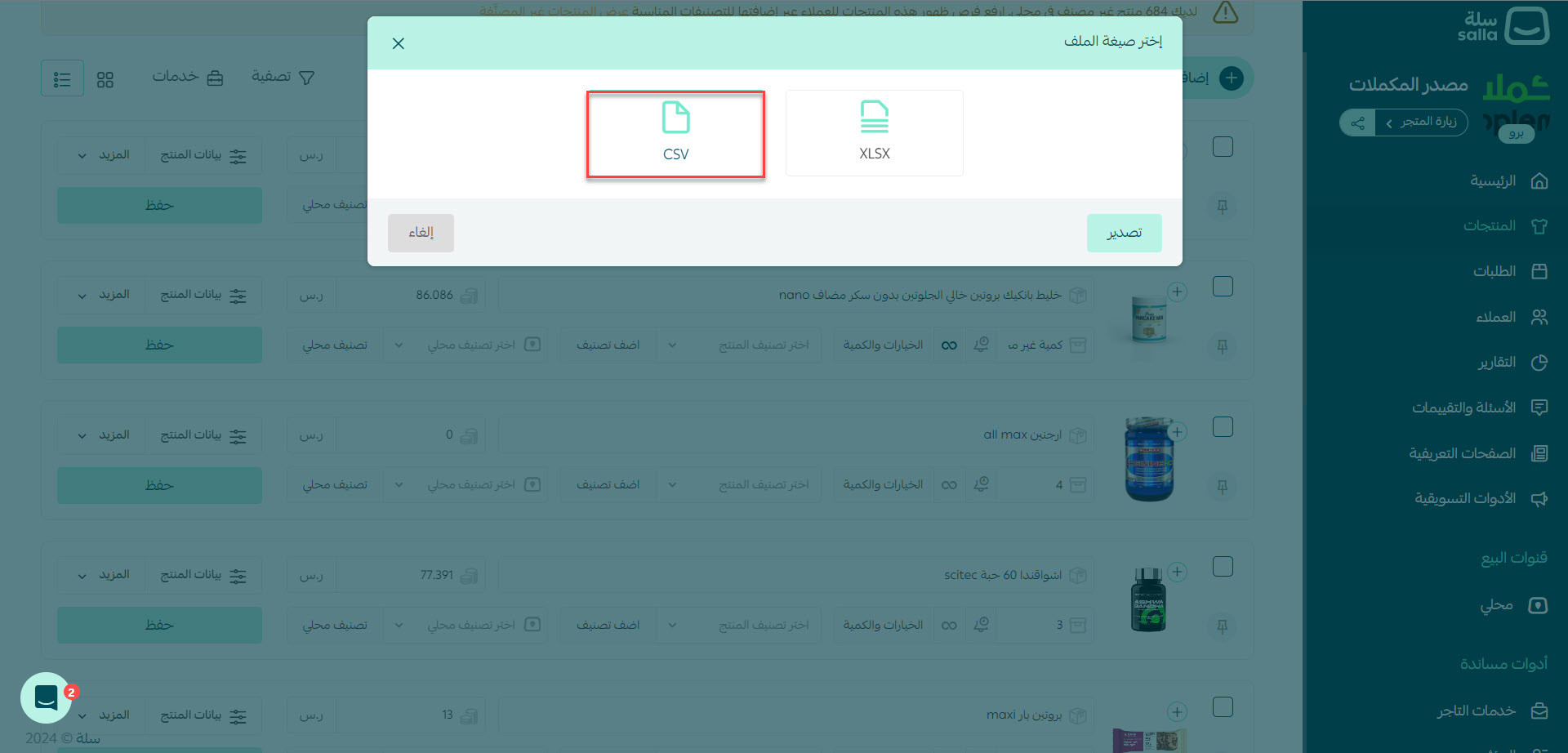The height and width of the screenshot is (753, 1568).
Task: Tick the topmost product row checkbox
Action: click(x=1223, y=147)
